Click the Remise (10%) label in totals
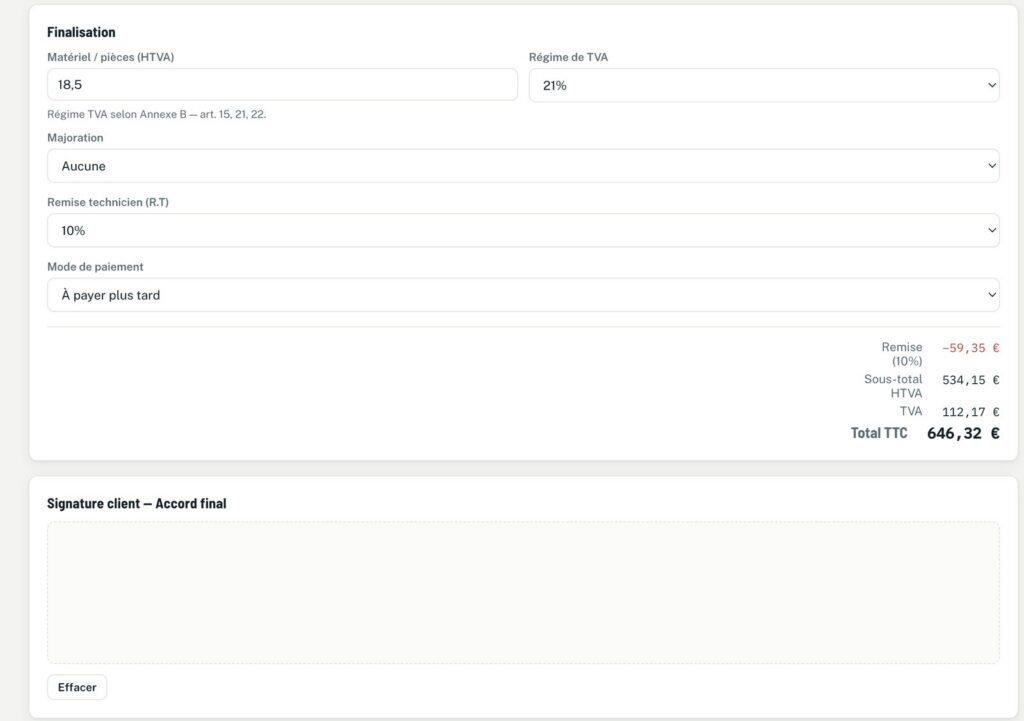Screen dimensions: 1024x721 pos(902,354)
